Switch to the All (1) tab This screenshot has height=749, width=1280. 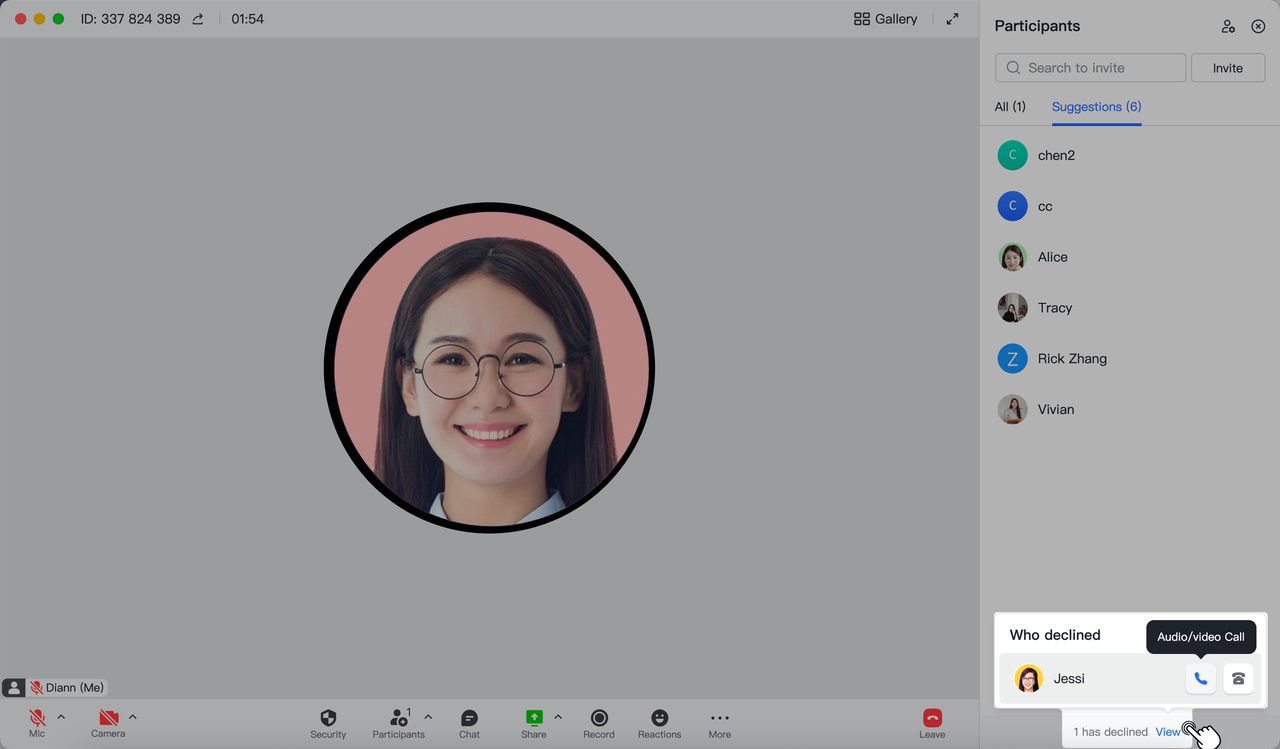coord(1010,107)
